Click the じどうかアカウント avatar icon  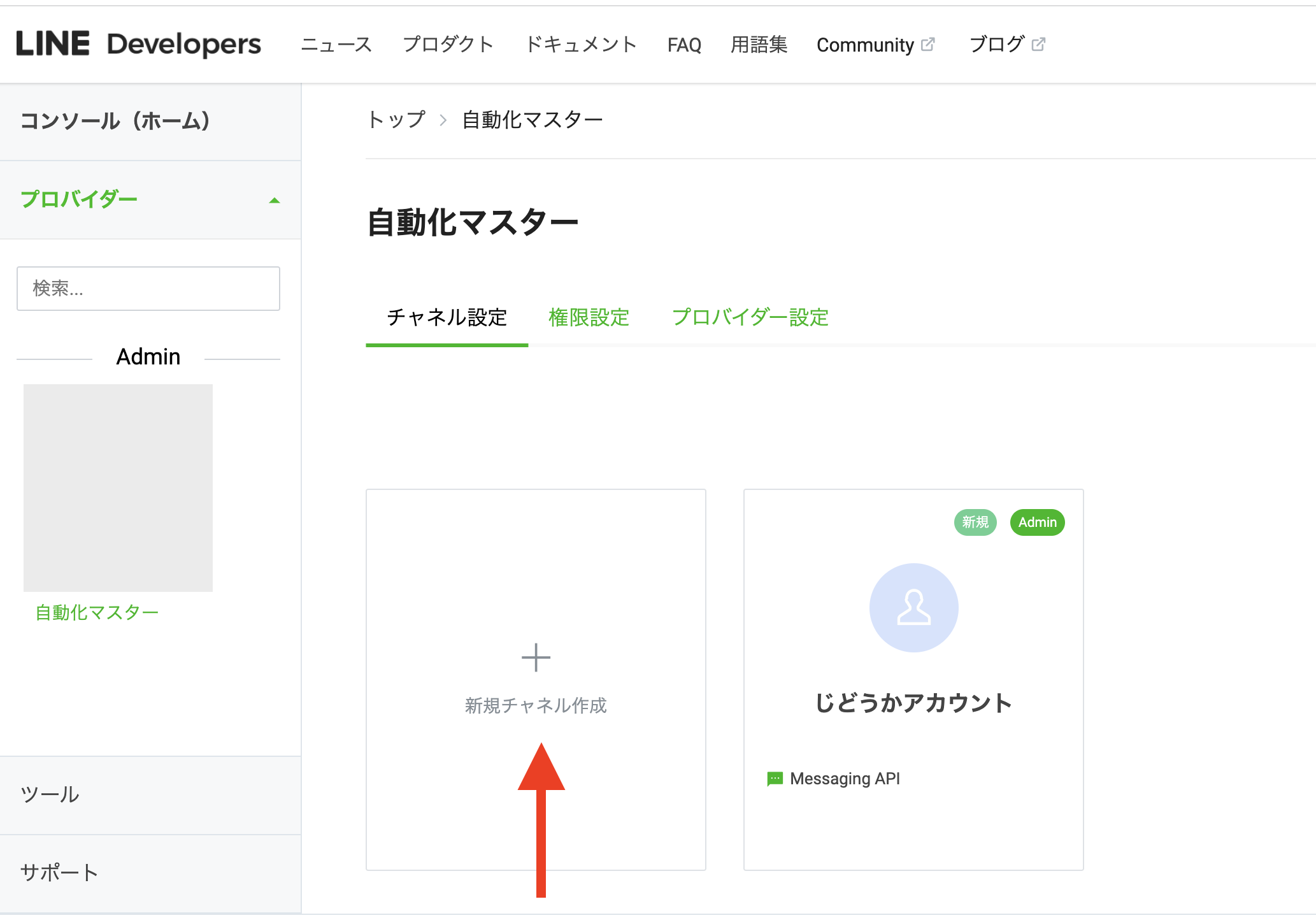[x=913, y=607]
